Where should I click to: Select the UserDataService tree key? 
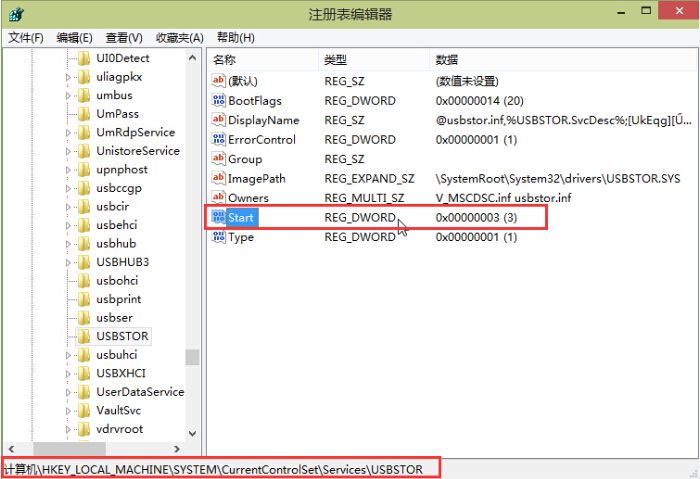[x=139, y=392]
